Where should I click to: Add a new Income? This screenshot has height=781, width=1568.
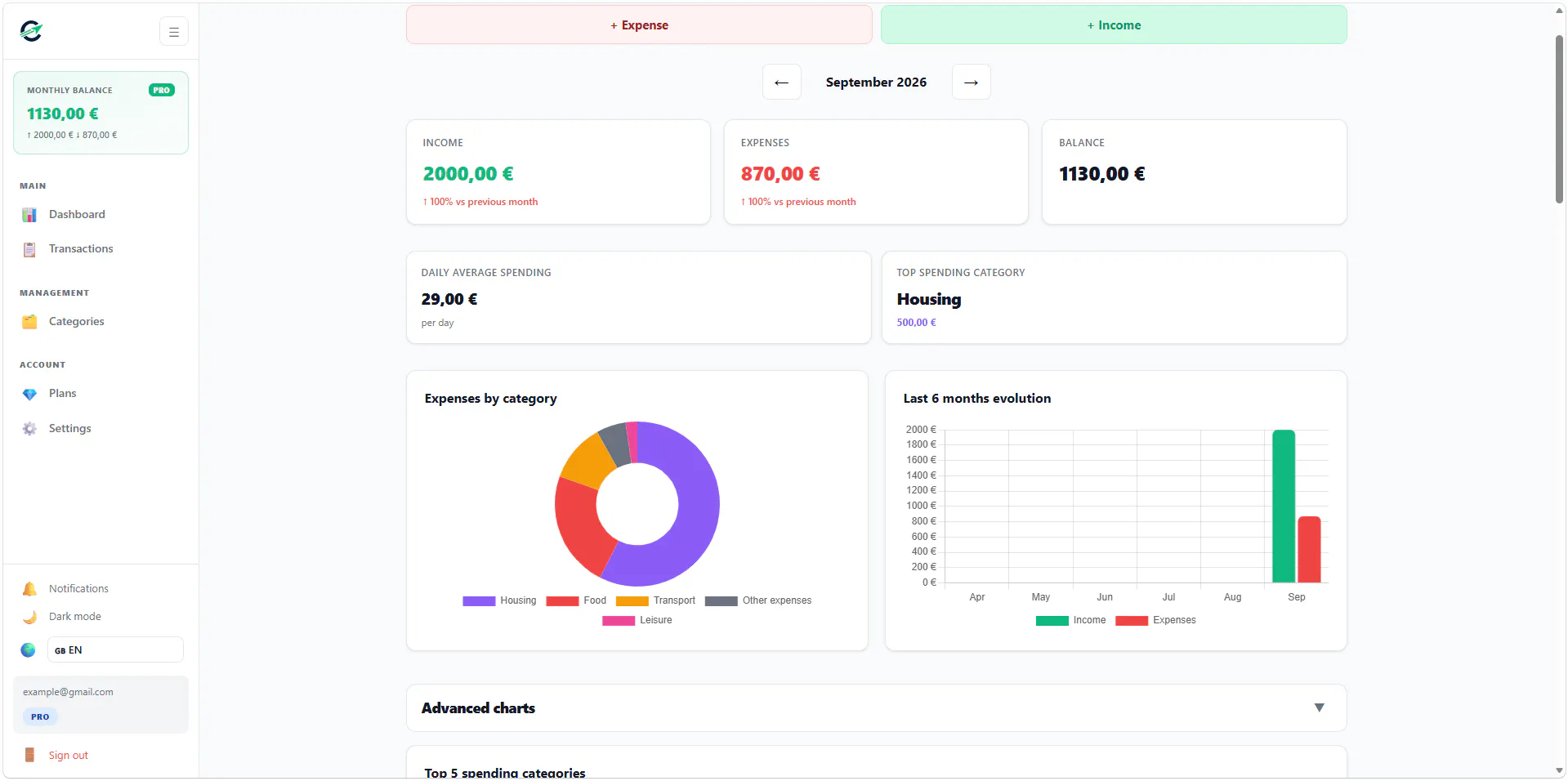click(1114, 25)
